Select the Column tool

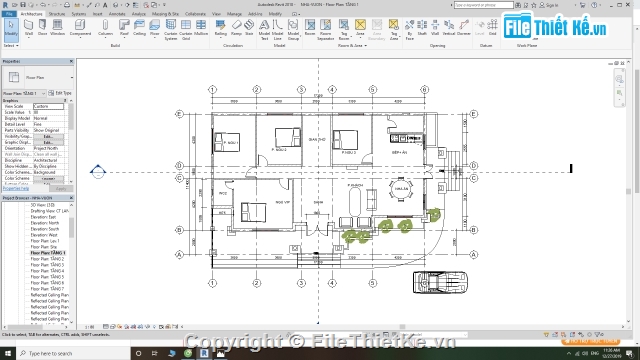coord(105,28)
